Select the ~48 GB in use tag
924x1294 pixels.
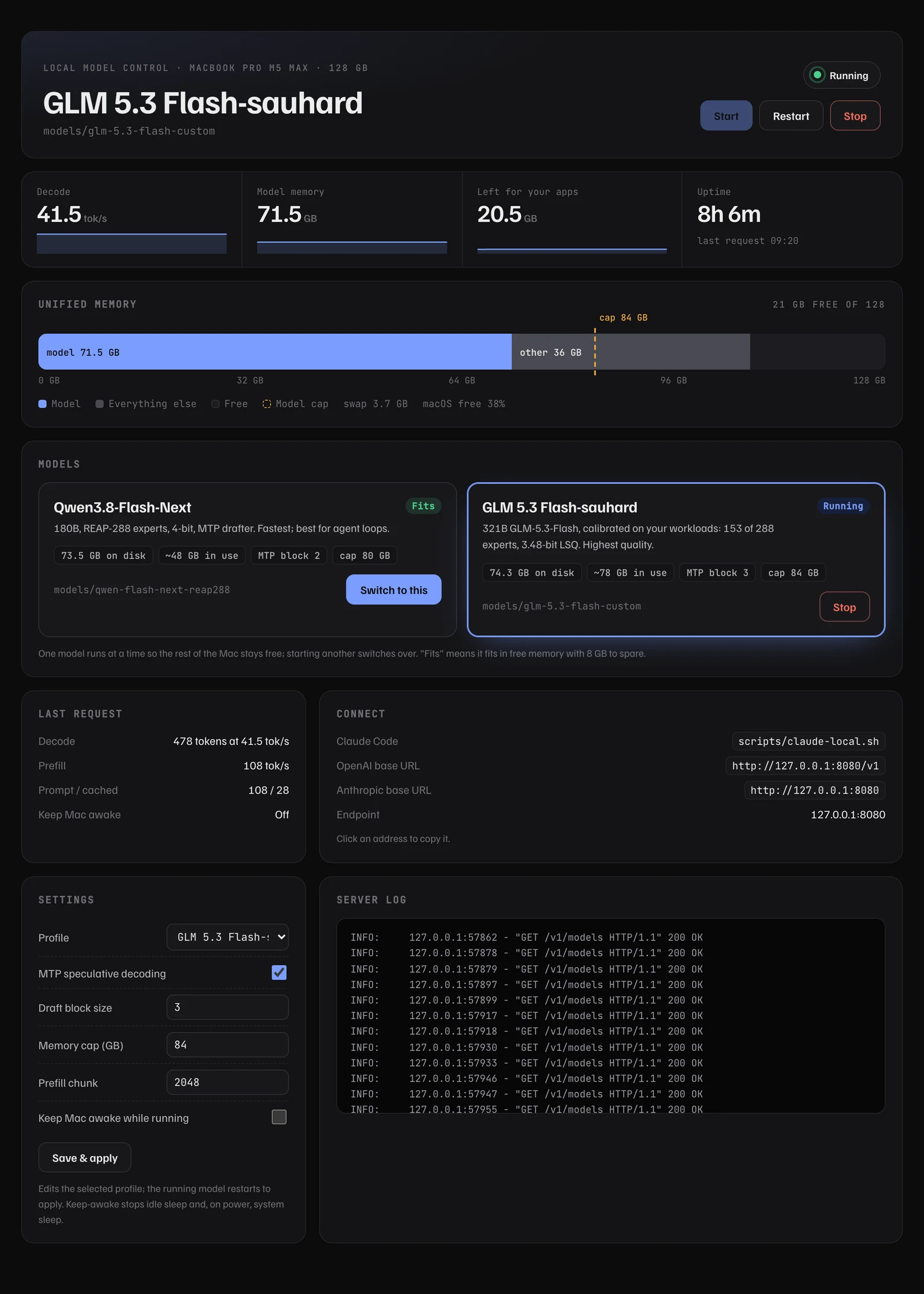[202, 555]
